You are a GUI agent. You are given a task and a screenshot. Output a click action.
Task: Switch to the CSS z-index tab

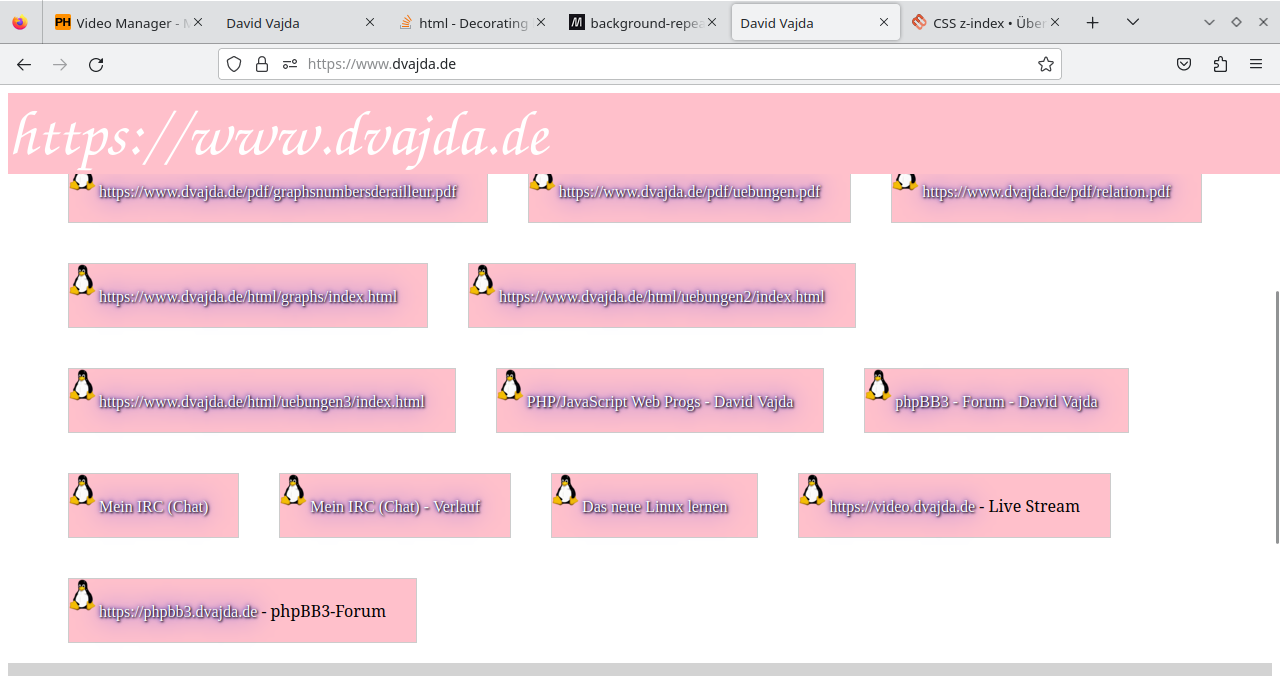tap(980, 22)
